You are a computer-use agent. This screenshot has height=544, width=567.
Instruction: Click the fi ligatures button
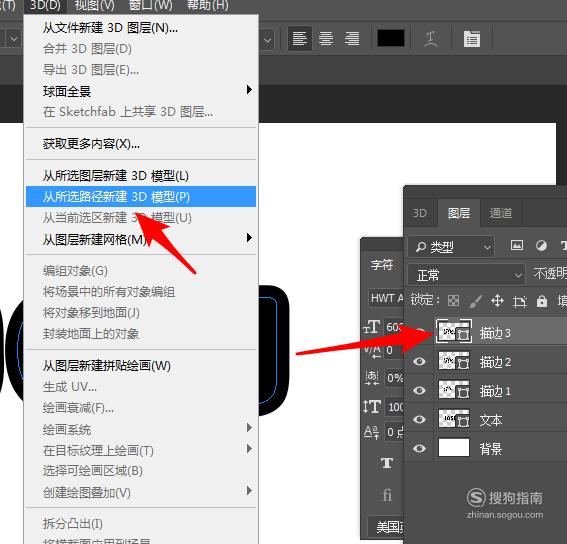click(387, 494)
